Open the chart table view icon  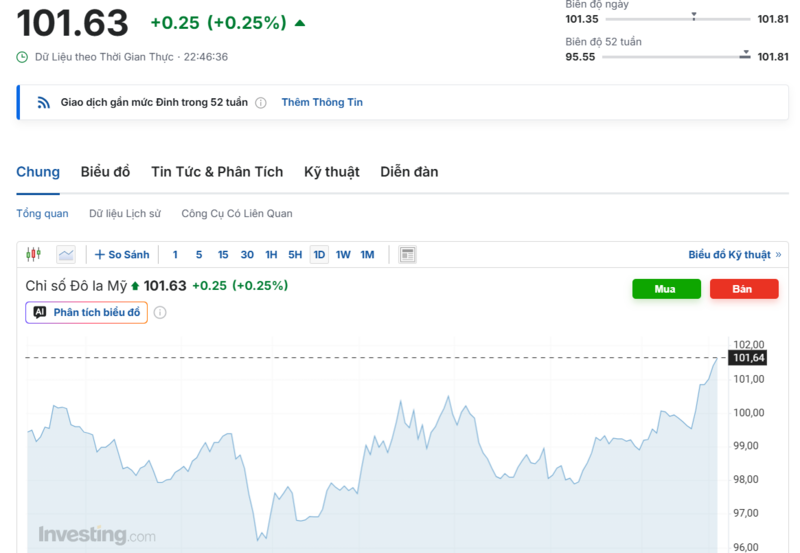click(407, 254)
